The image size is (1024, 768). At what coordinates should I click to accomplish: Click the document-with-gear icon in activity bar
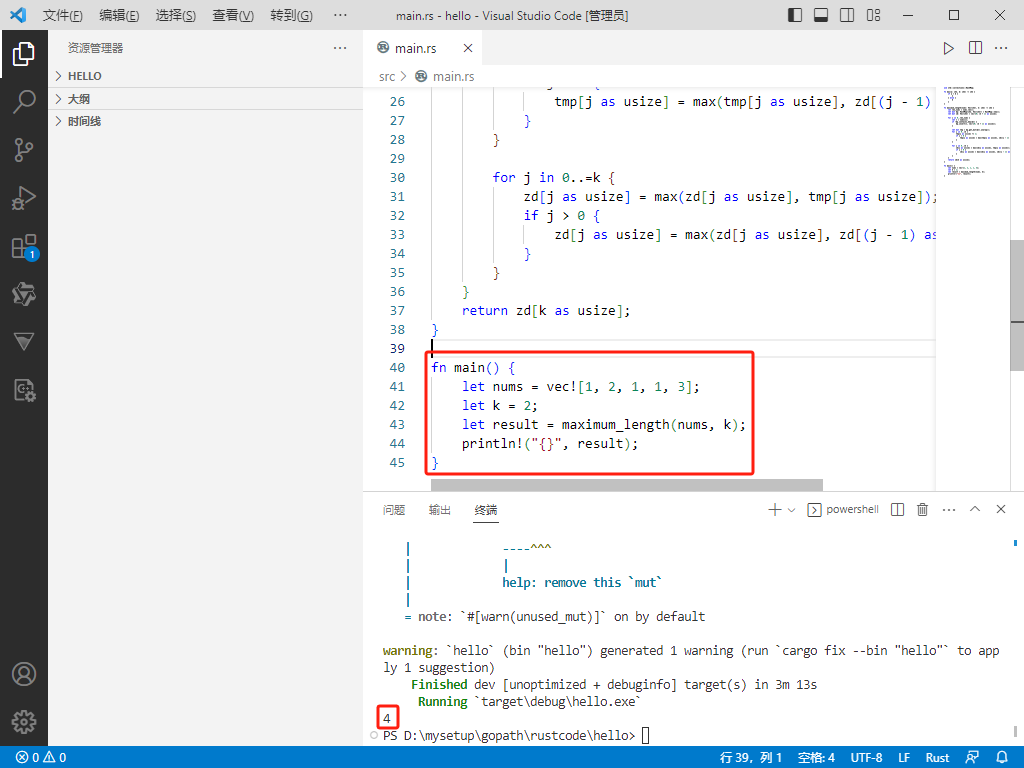[x=24, y=391]
